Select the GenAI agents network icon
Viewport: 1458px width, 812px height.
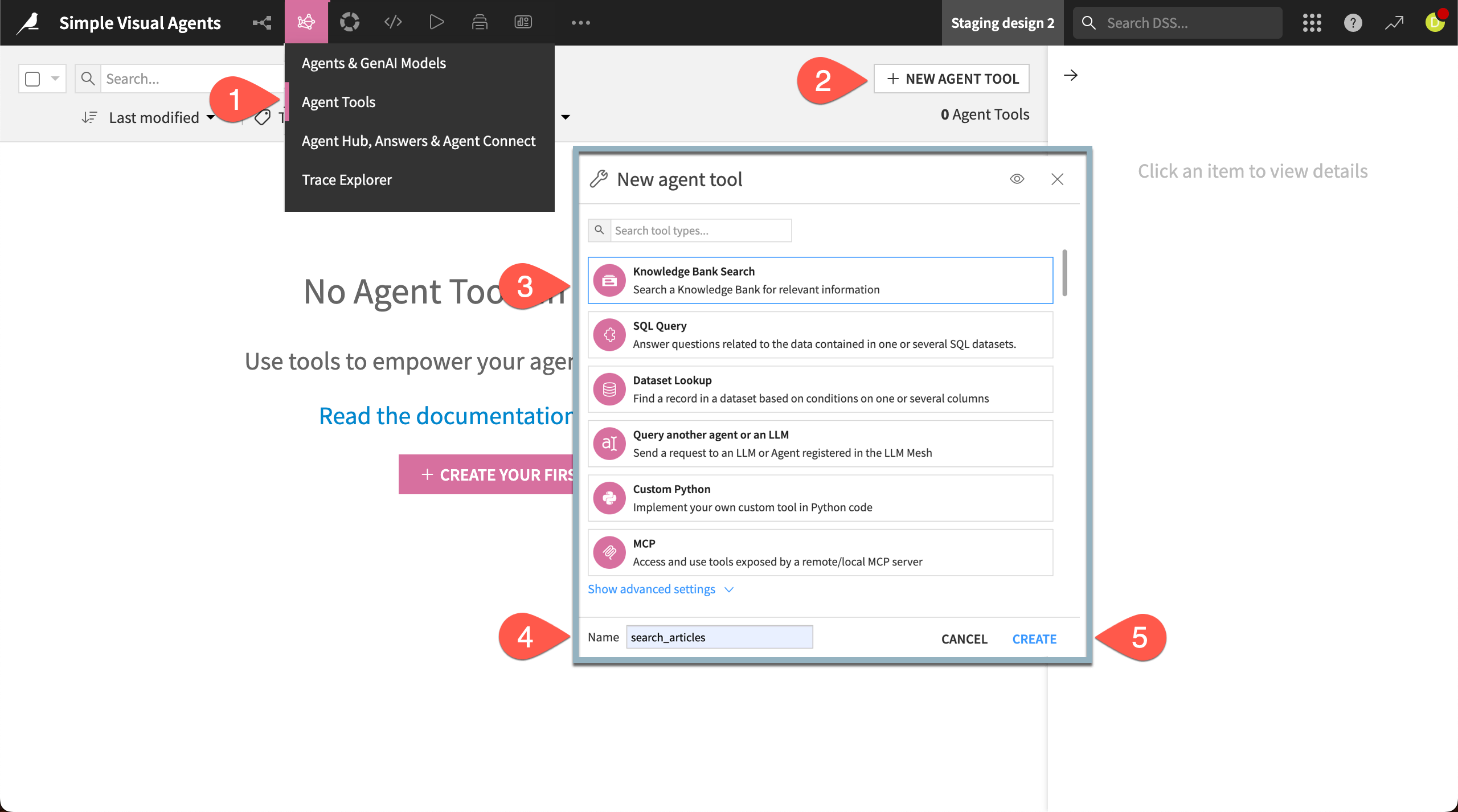click(306, 22)
